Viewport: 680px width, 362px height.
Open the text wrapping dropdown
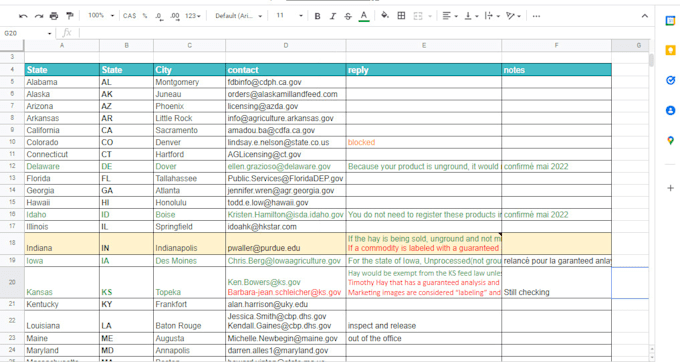click(x=492, y=16)
